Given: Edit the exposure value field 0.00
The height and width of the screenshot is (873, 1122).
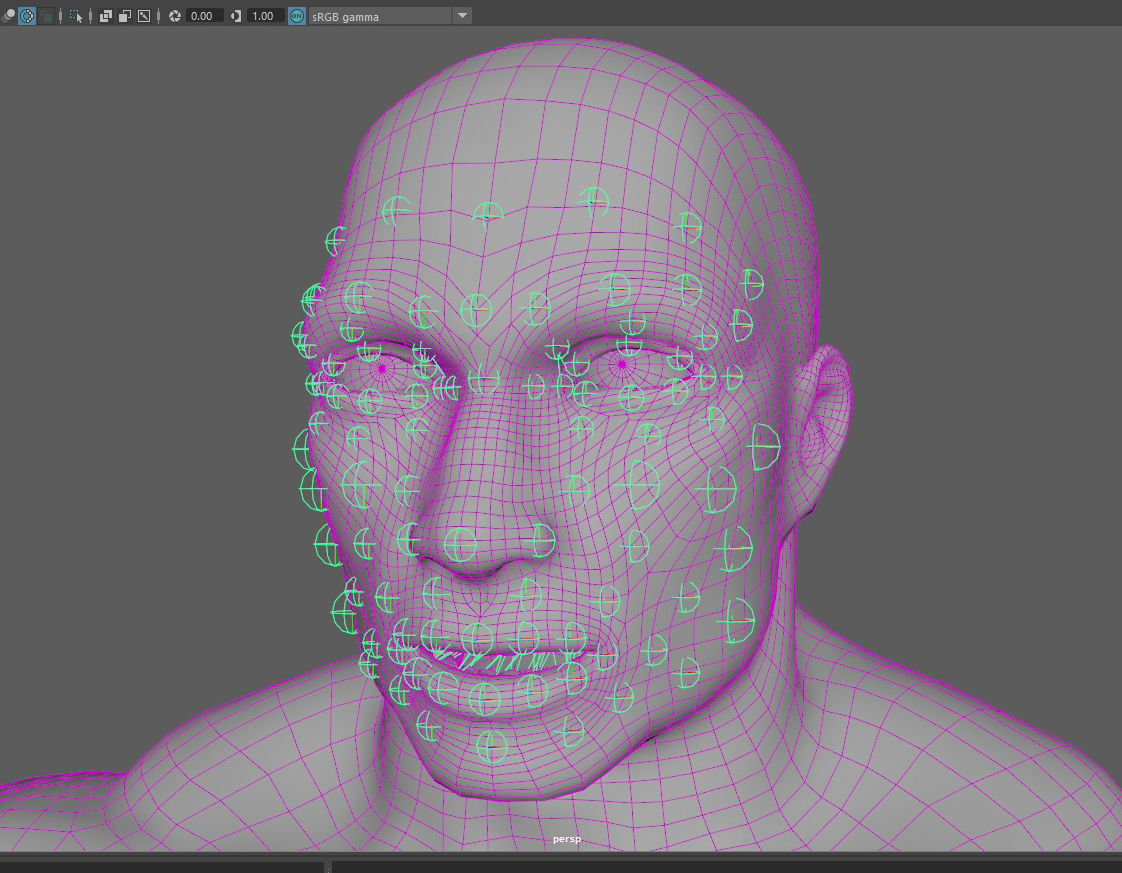Looking at the screenshot, I should coord(204,16).
